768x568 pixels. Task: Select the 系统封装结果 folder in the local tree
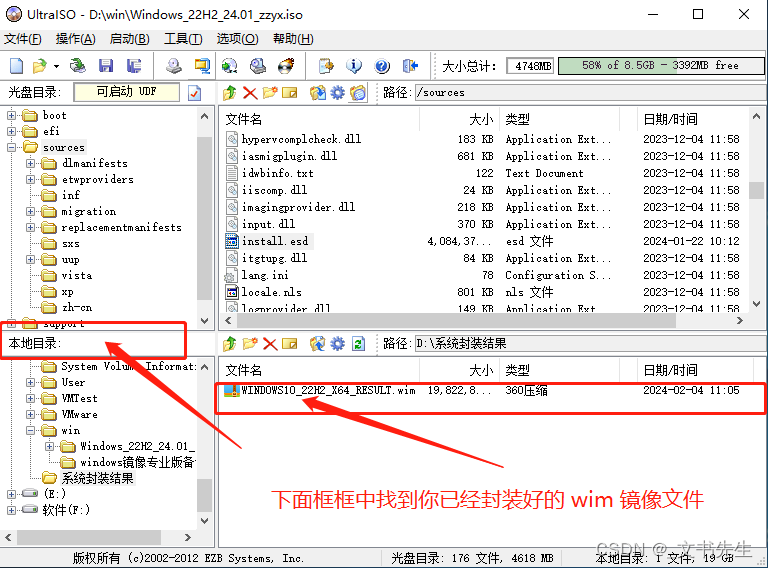tap(97, 478)
